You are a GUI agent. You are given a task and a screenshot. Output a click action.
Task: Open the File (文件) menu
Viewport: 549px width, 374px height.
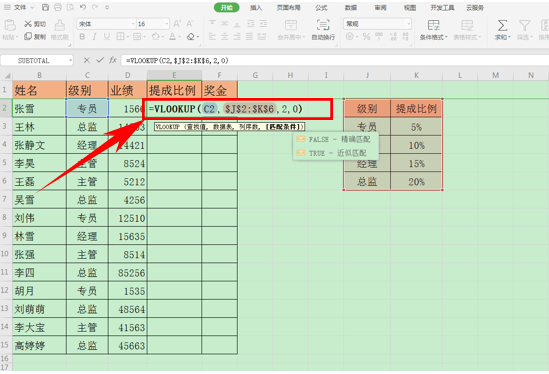click(x=20, y=7)
